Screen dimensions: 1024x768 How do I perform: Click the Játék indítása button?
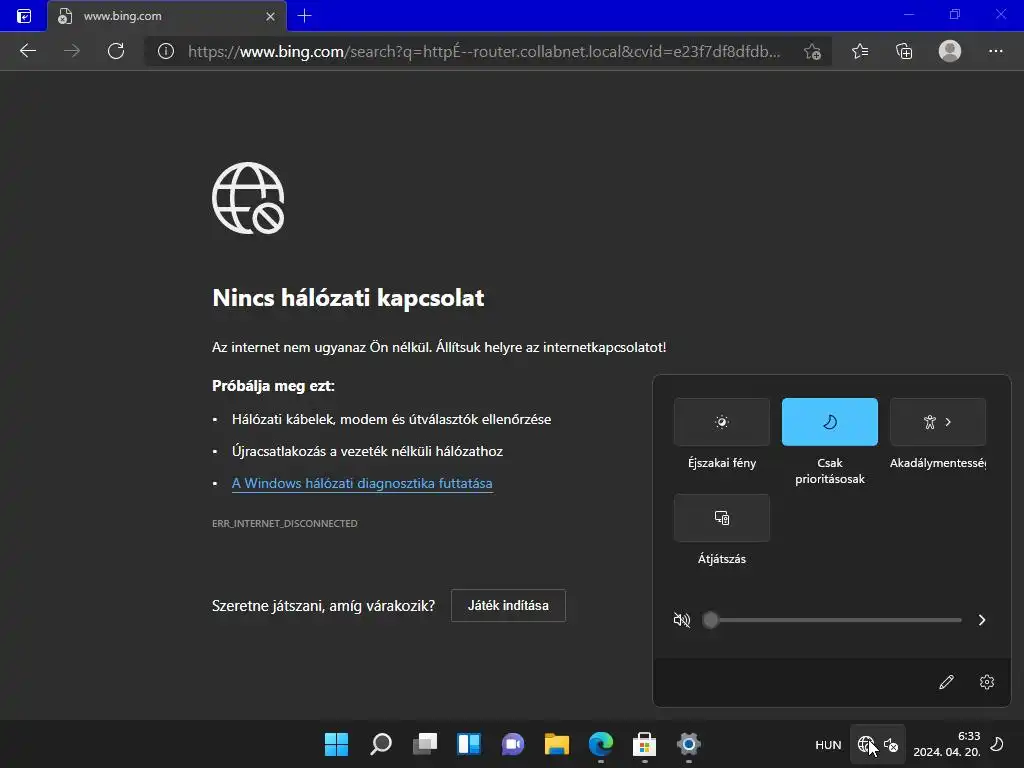(x=508, y=605)
